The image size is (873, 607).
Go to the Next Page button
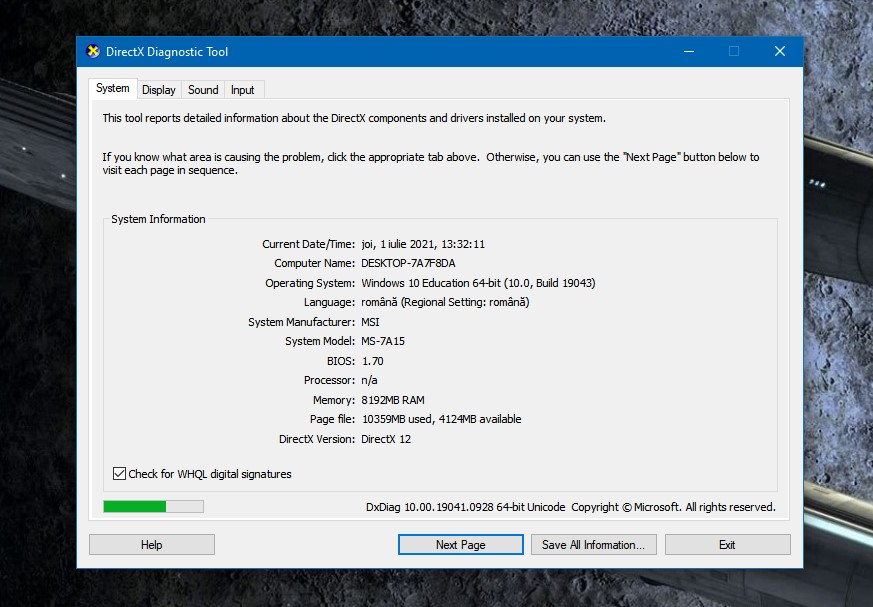click(460, 545)
